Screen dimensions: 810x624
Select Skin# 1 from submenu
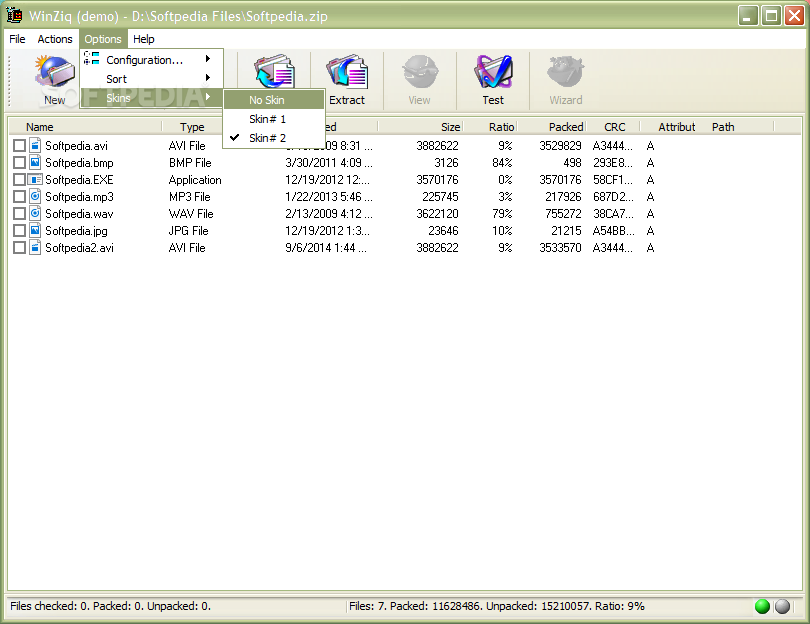coord(274,119)
